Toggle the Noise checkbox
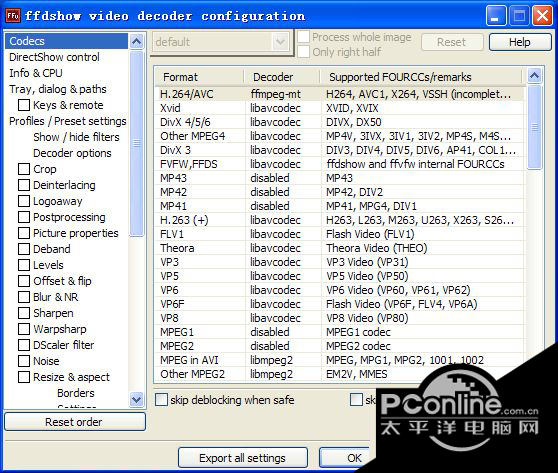The image size is (558, 473). click(24, 361)
